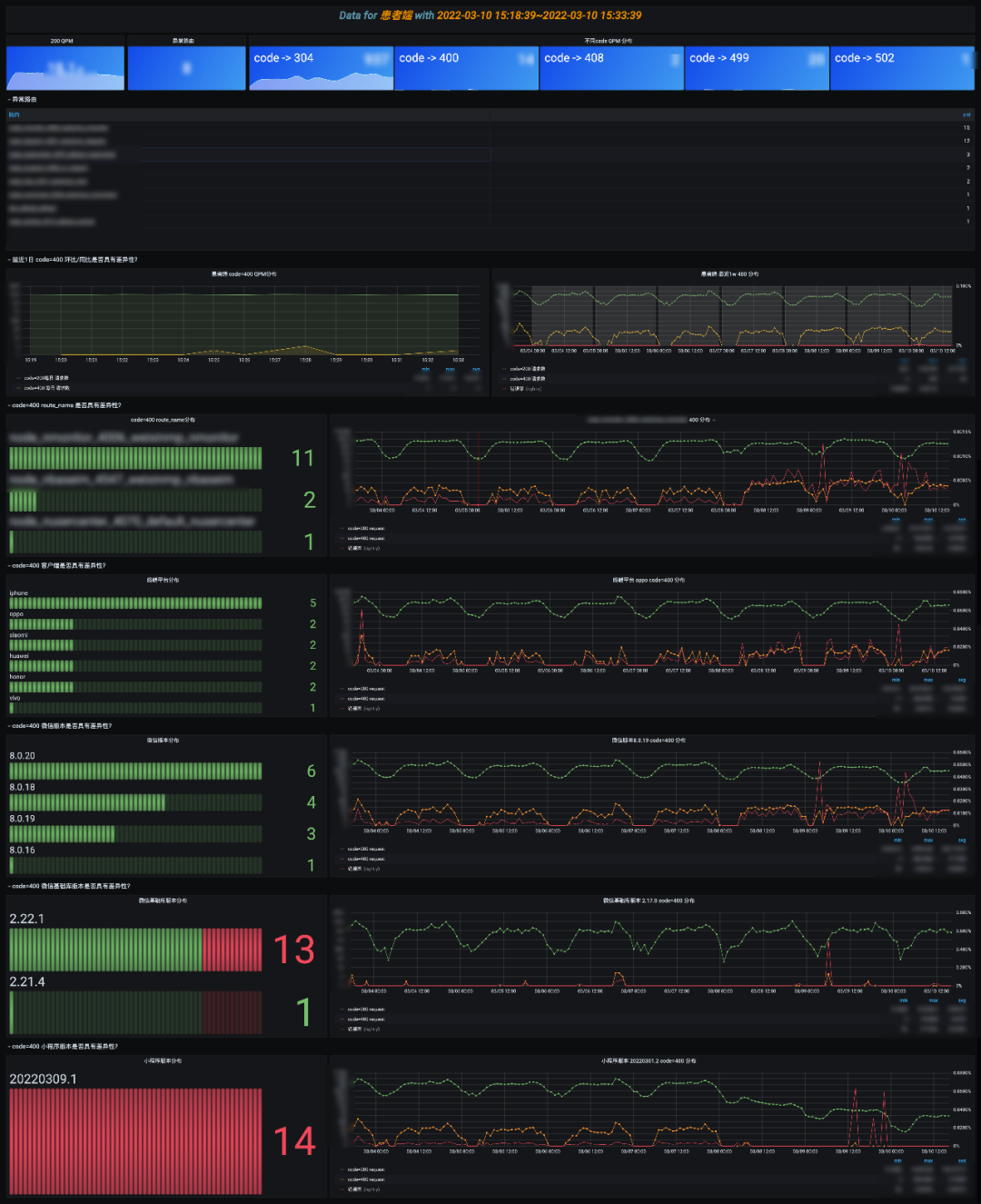Click the code -> 502 stat panel

tap(901, 69)
